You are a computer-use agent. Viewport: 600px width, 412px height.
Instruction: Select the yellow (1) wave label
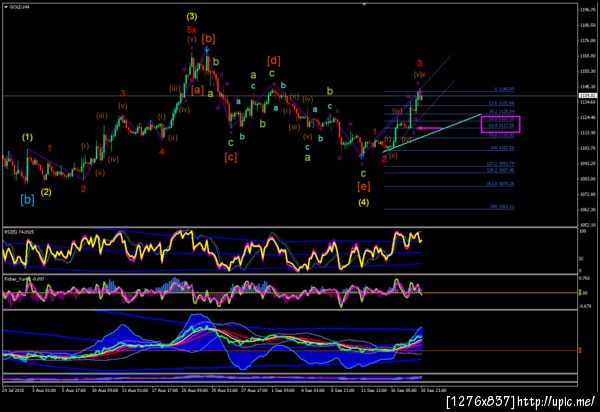(x=27, y=137)
